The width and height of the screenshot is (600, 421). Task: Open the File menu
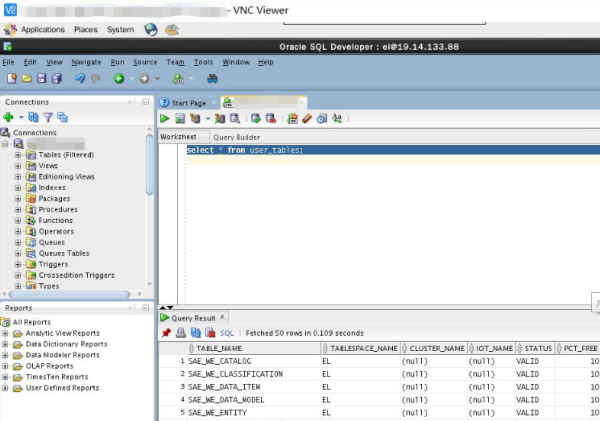8,62
